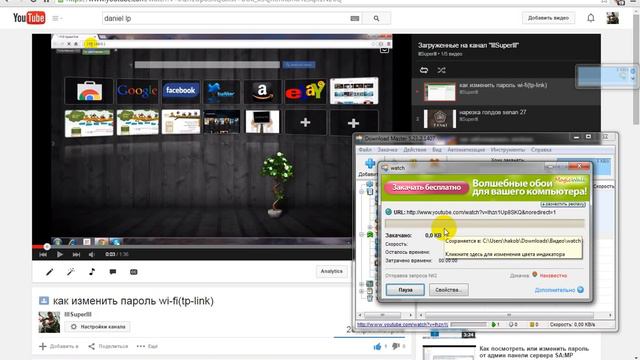This screenshot has width=640, height=360.
Task: Click thumbnail of 'нарезка голдов senan 27' video
Action: (x=440, y=119)
